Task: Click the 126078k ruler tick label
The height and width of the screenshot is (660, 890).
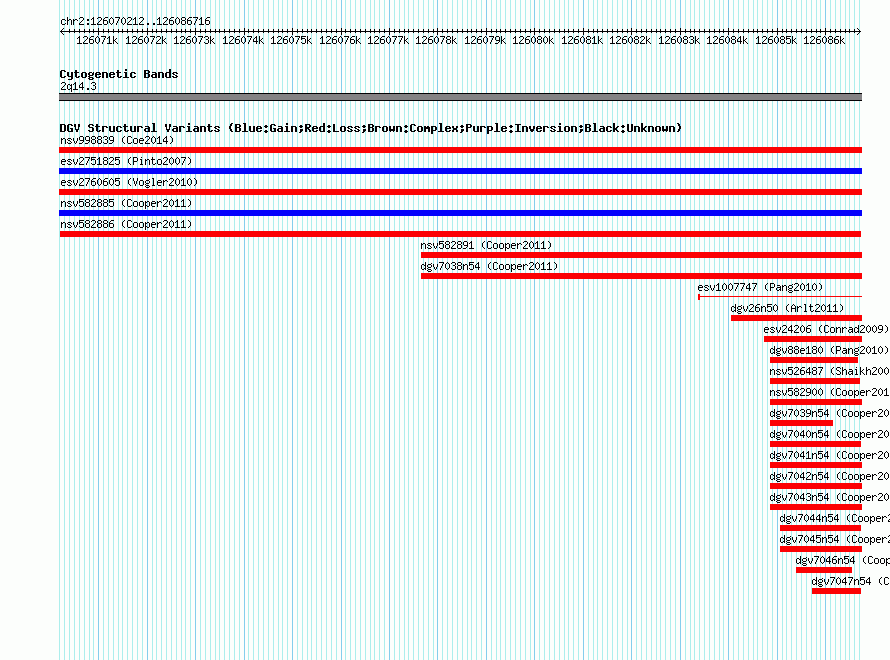Action: (436, 40)
